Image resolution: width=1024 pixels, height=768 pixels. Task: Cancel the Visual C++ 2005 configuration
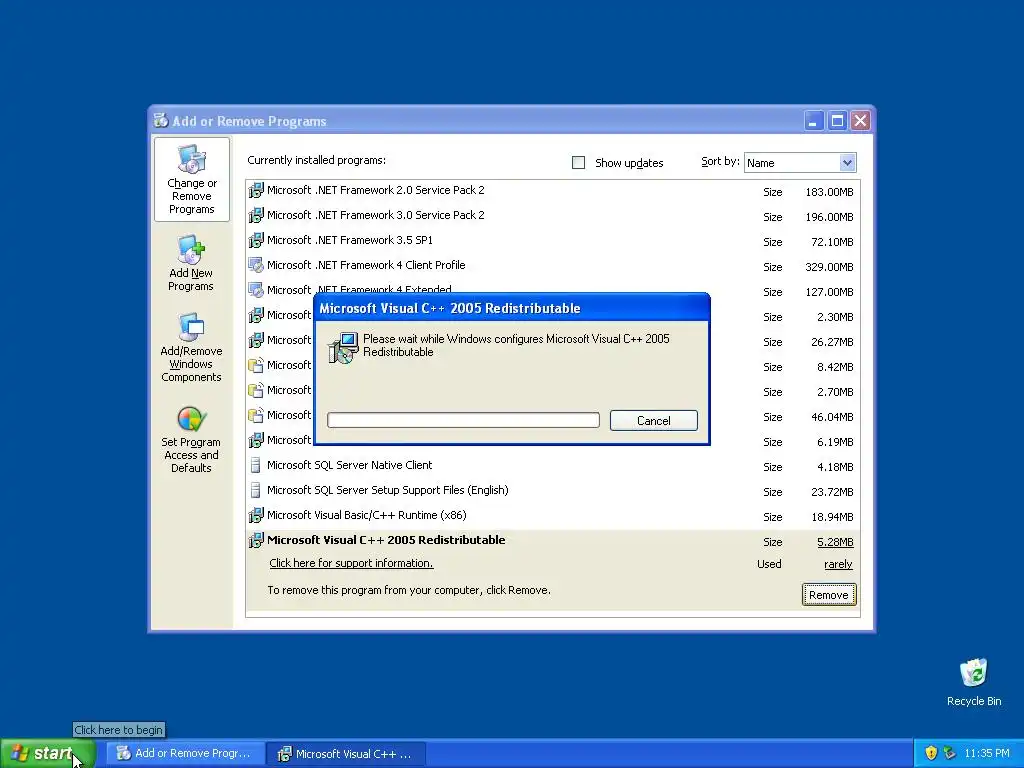pos(654,421)
